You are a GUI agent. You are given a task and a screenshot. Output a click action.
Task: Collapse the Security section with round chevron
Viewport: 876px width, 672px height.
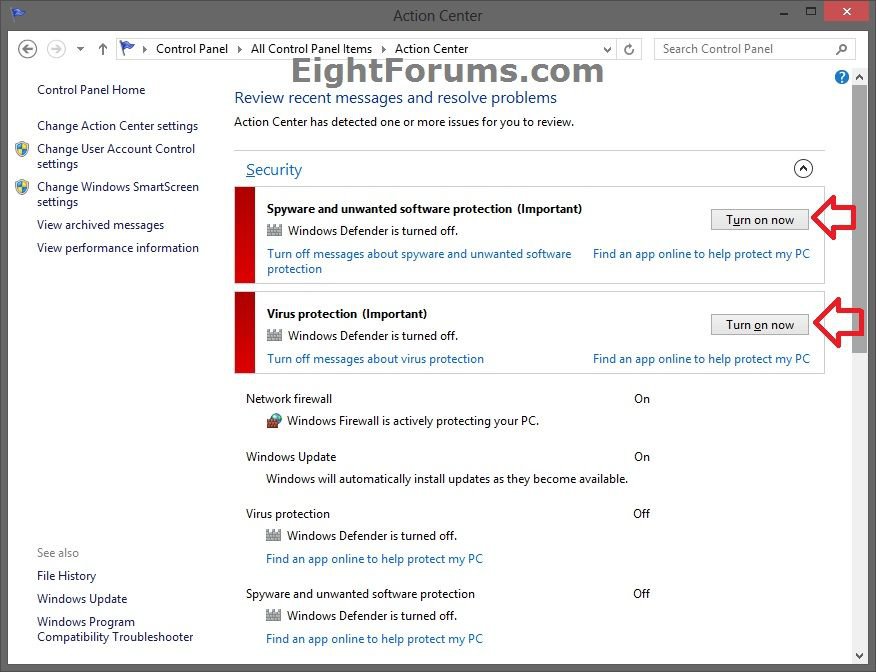point(803,168)
